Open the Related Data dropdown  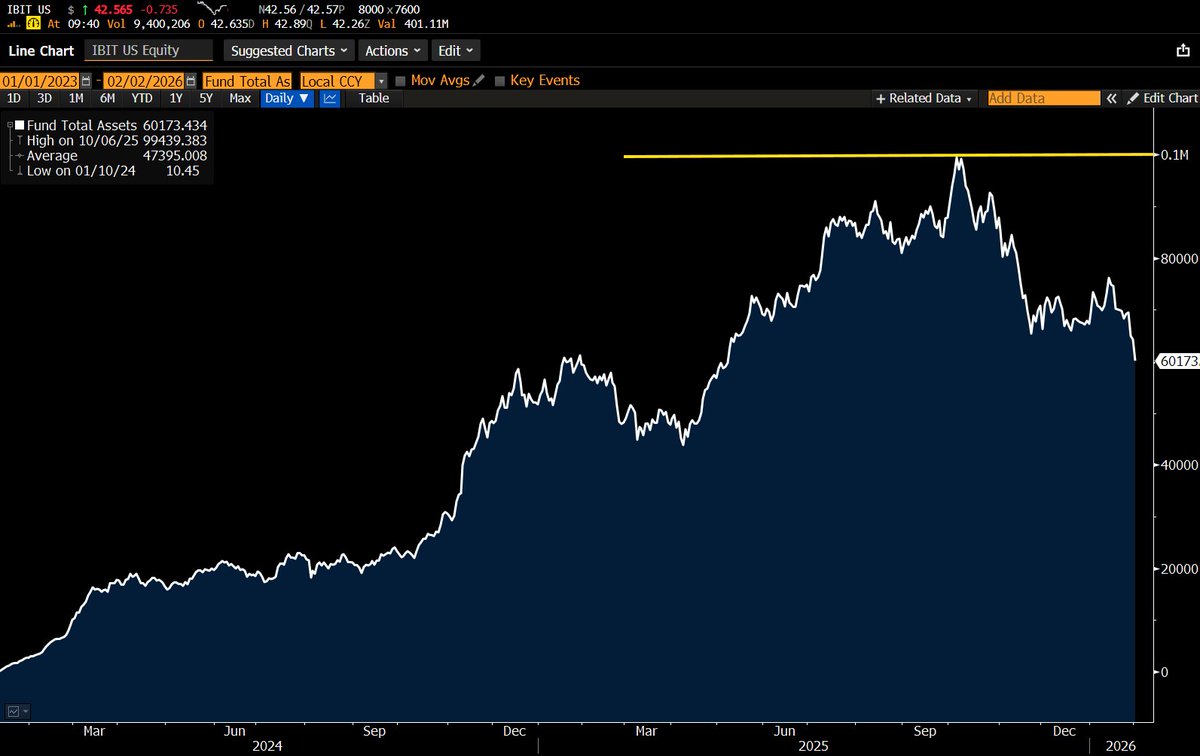923,98
